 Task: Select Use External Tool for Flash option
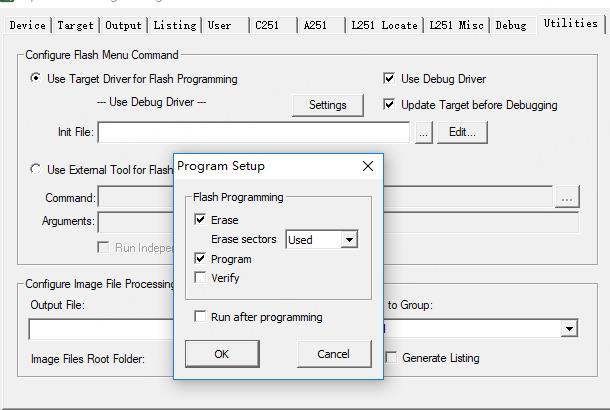click(37, 170)
